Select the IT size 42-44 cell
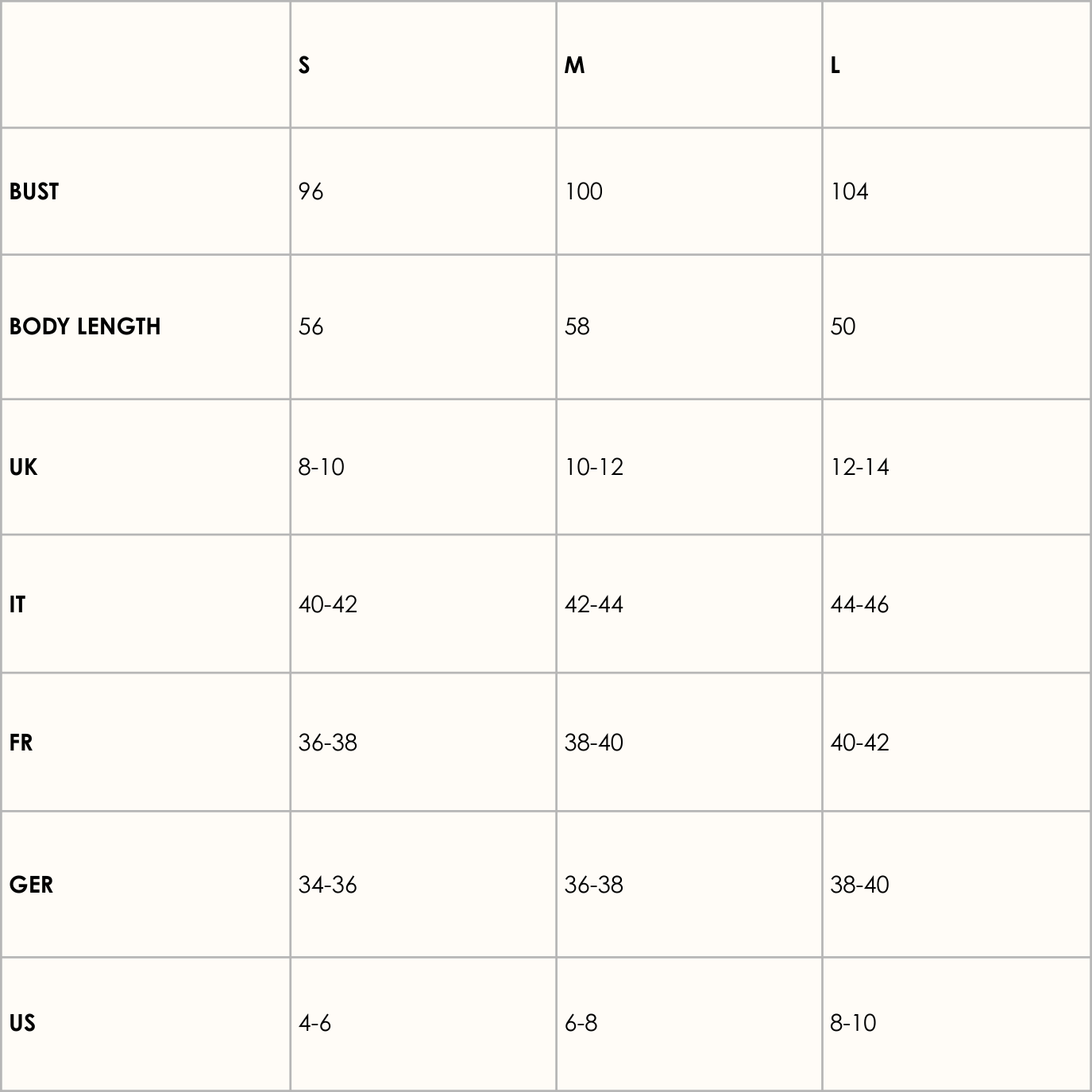This screenshot has width=1092, height=1092. [x=594, y=604]
